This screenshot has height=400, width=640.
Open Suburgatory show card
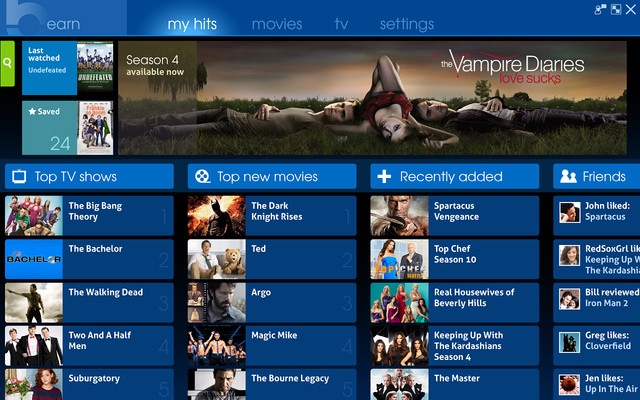89,384
